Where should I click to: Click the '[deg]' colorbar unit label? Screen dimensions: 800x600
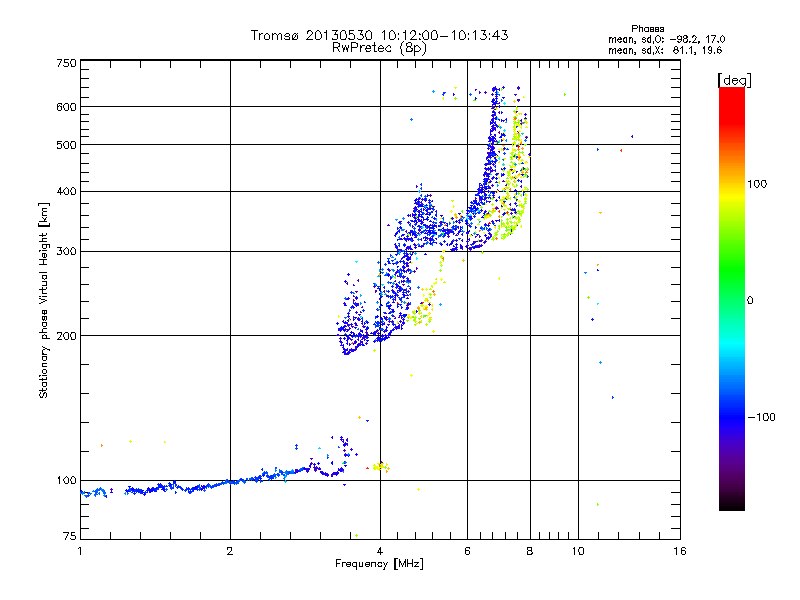(x=734, y=80)
